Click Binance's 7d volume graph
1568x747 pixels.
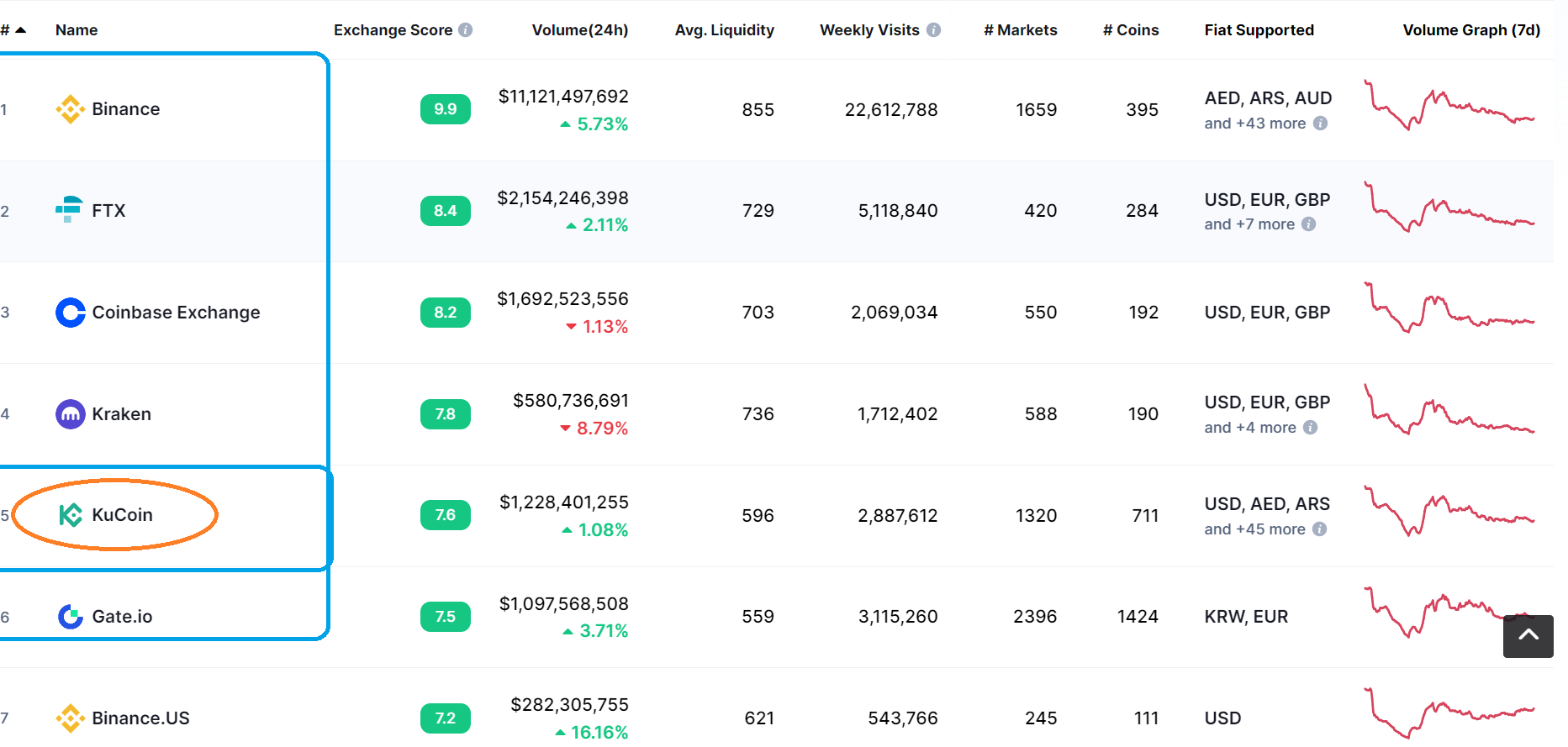[x=1449, y=106]
